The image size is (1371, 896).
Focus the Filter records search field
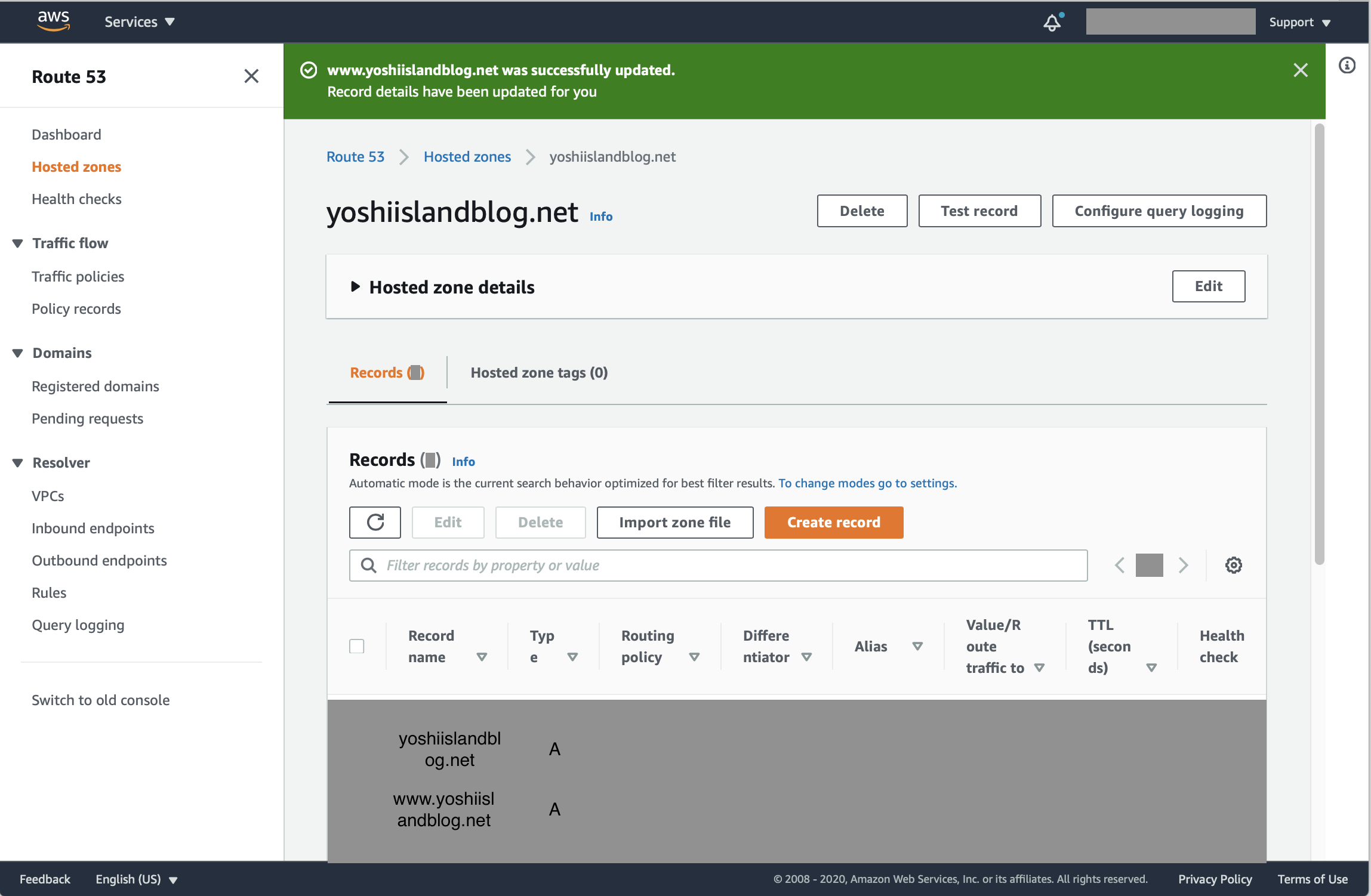[x=718, y=565]
